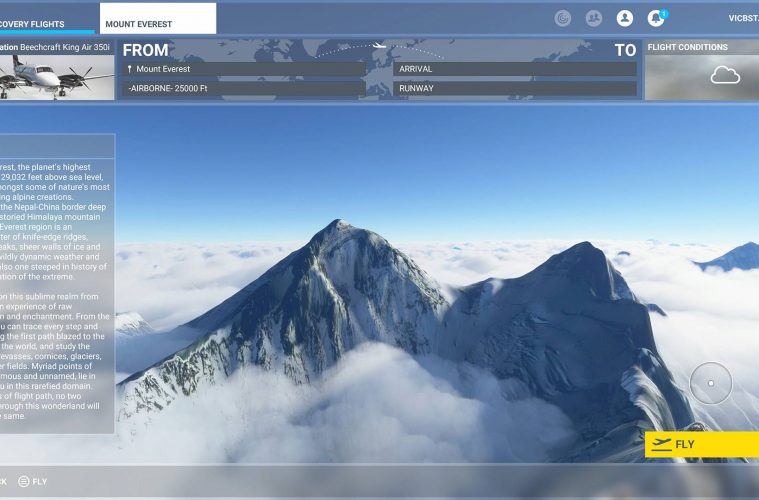Viewport: 759px width, 500px height.
Task: Select the Beechcraft King Air 350i thumbnail
Action: click(x=57, y=77)
